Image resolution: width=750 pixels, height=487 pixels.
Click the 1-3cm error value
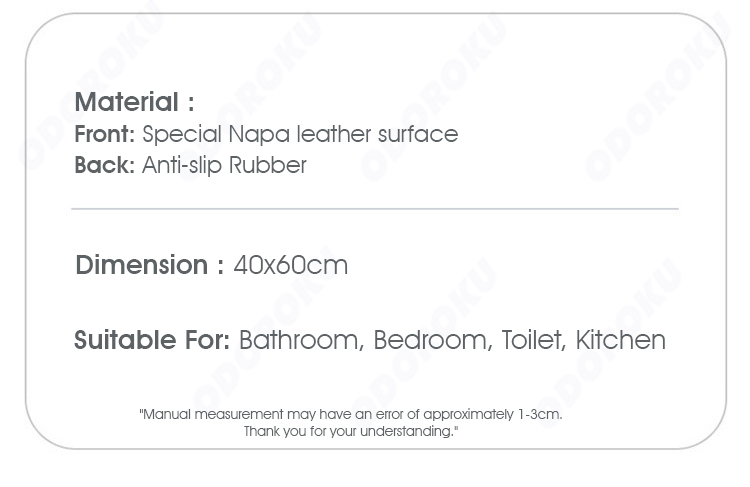click(x=540, y=414)
